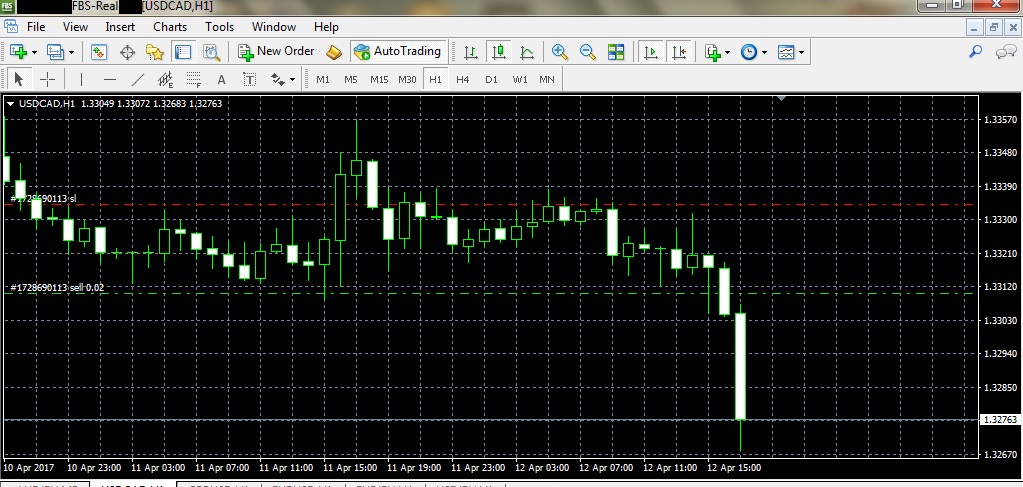Select the Horizontal Line drawing tool
Viewport: 1023px width, 487px height.
tap(110, 80)
